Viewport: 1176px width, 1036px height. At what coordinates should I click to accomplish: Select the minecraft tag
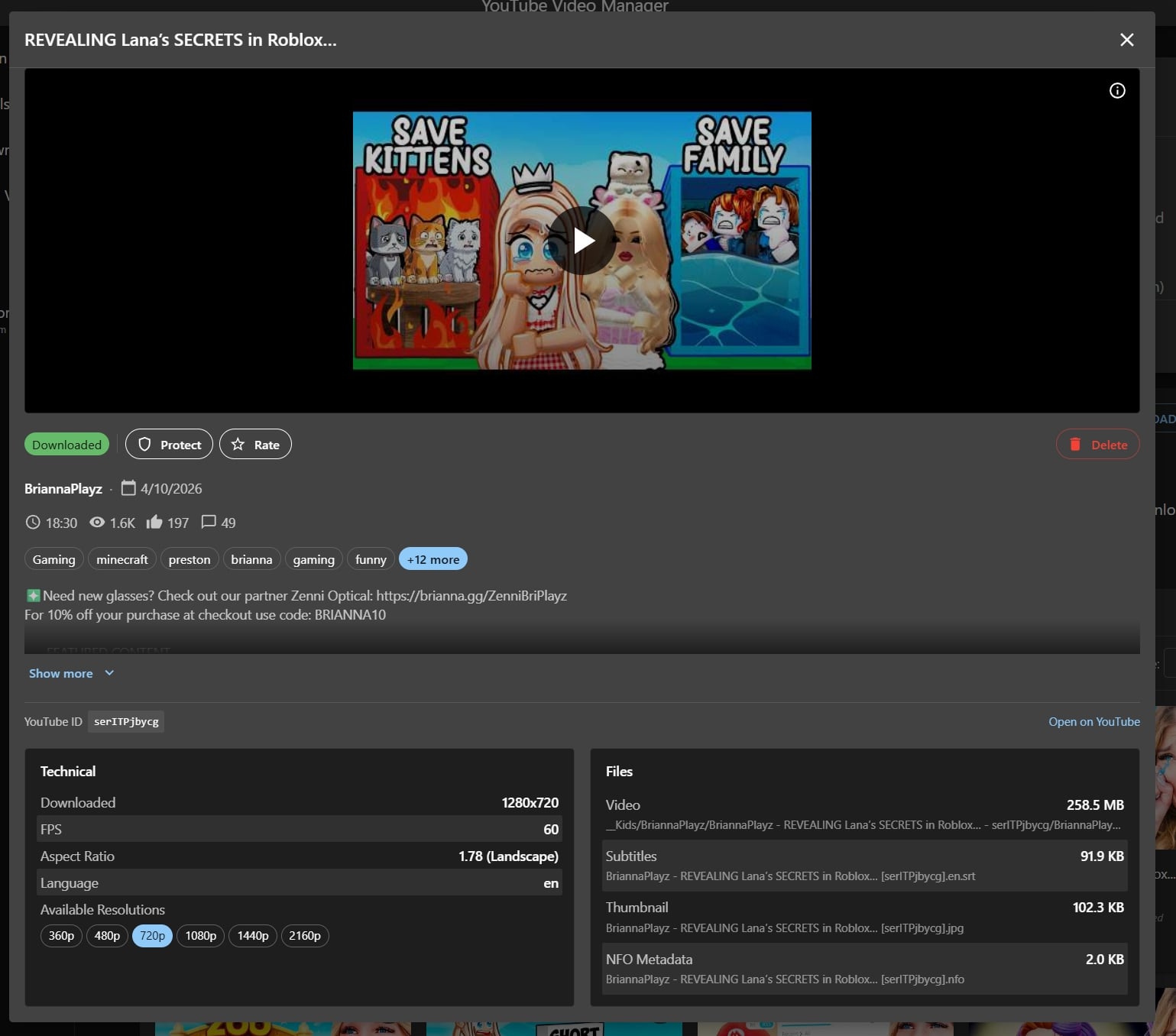121,558
